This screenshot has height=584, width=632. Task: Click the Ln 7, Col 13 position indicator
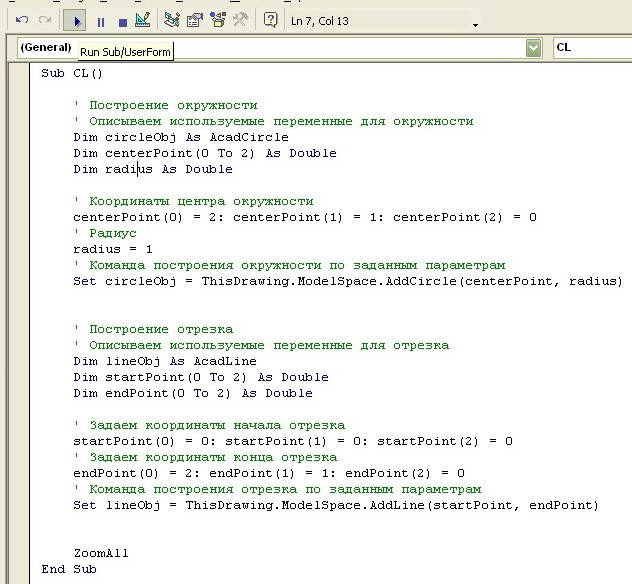(320, 19)
